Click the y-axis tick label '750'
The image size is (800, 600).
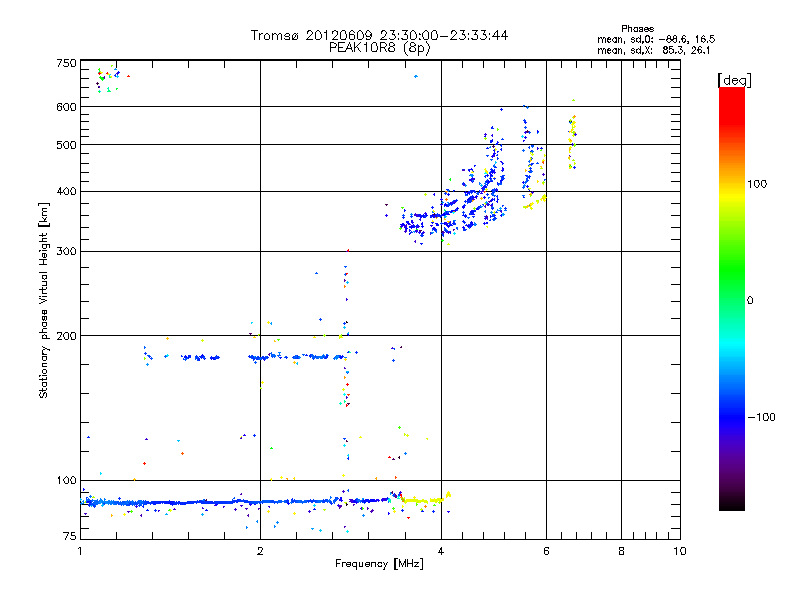pyautogui.click(x=67, y=63)
